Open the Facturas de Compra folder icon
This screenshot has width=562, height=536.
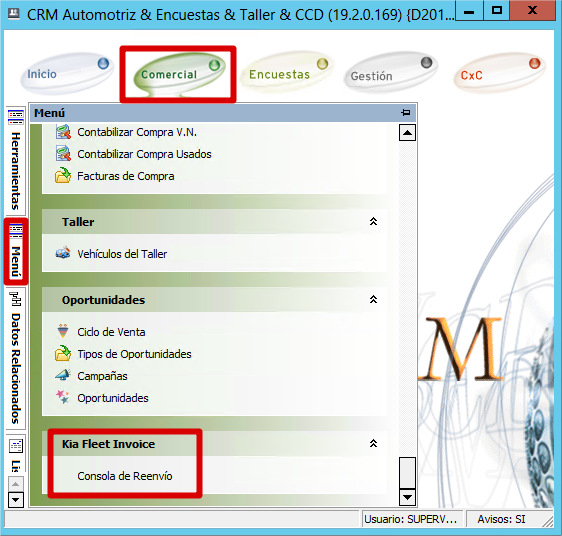63,176
